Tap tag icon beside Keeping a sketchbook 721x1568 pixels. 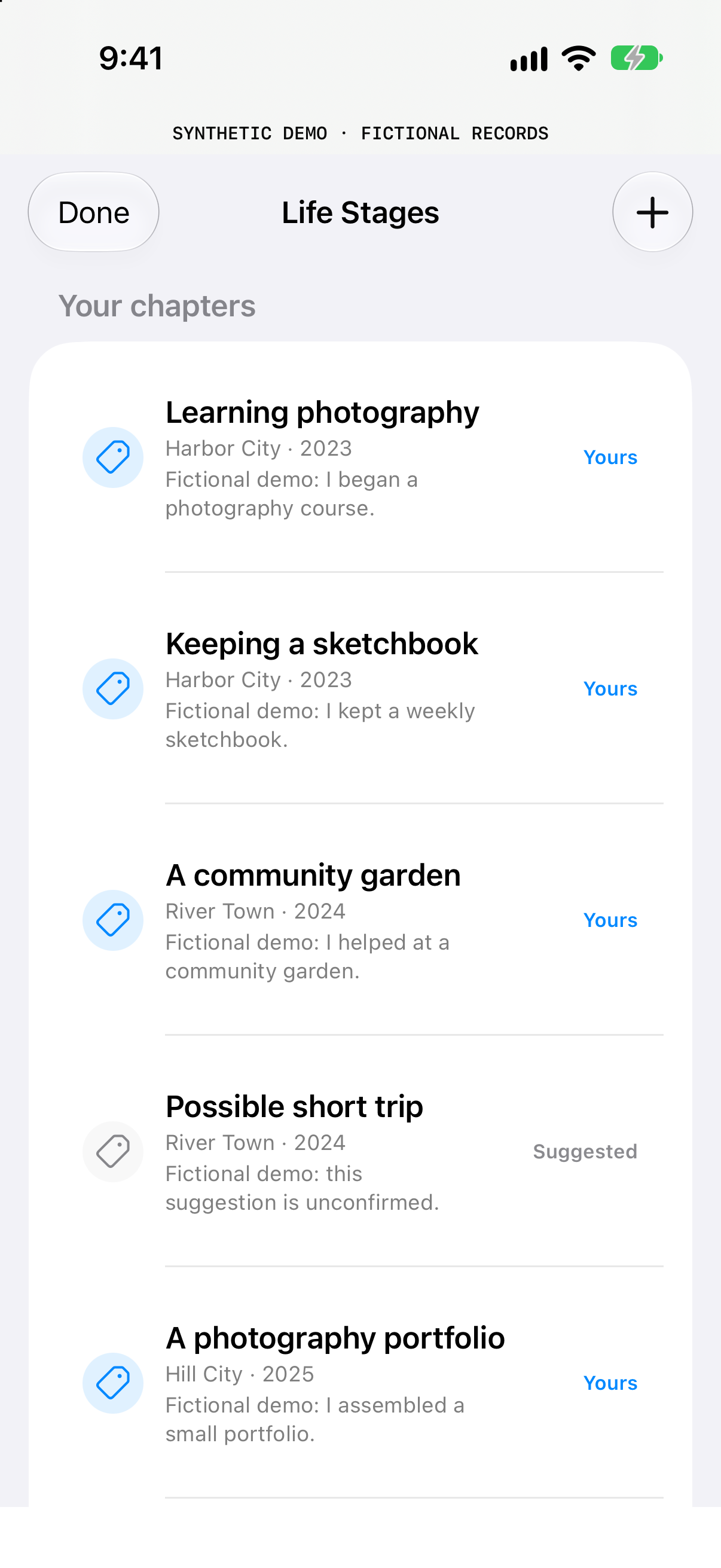coord(113,688)
